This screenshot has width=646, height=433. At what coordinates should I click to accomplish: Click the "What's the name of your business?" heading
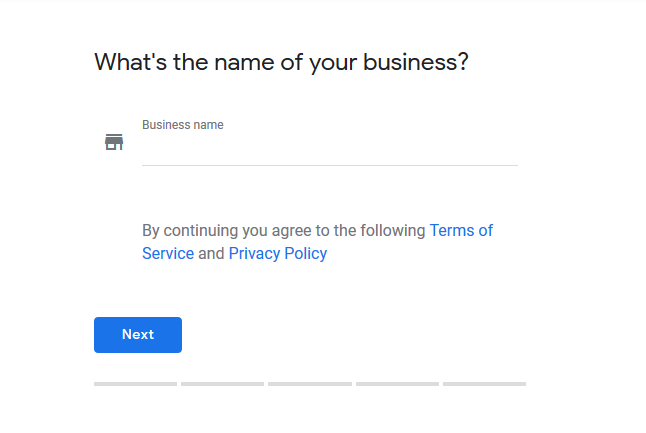pos(281,62)
